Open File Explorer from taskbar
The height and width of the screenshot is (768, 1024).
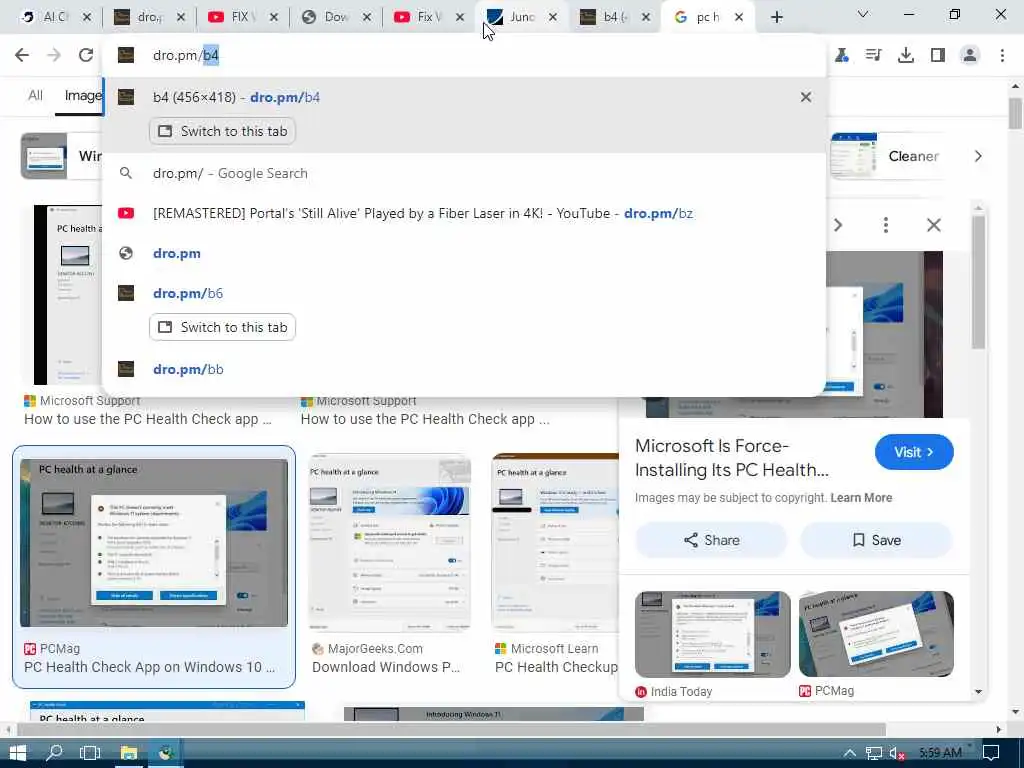tap(129, 753)
